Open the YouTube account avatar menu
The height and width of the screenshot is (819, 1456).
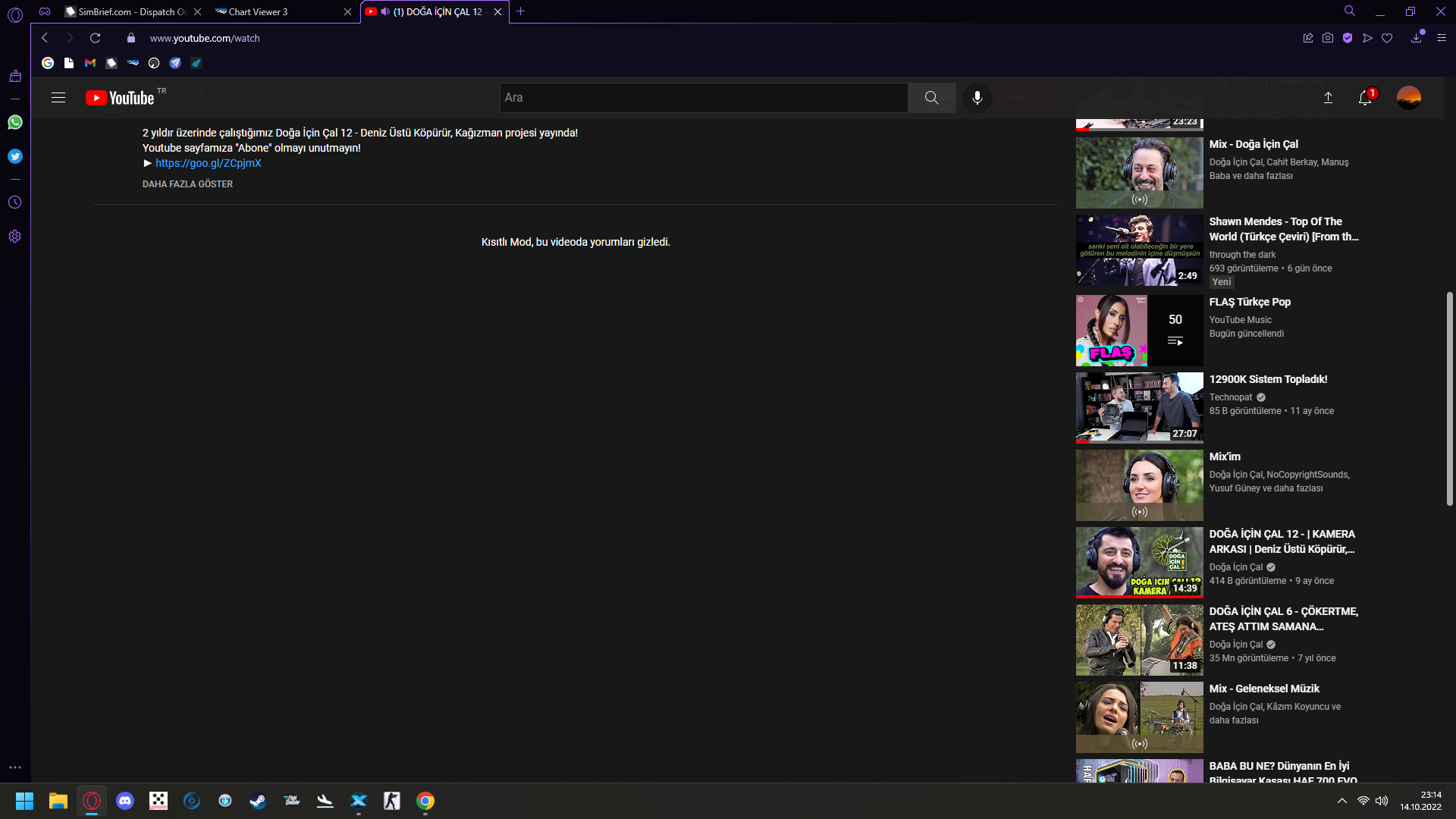[1408, 98]
